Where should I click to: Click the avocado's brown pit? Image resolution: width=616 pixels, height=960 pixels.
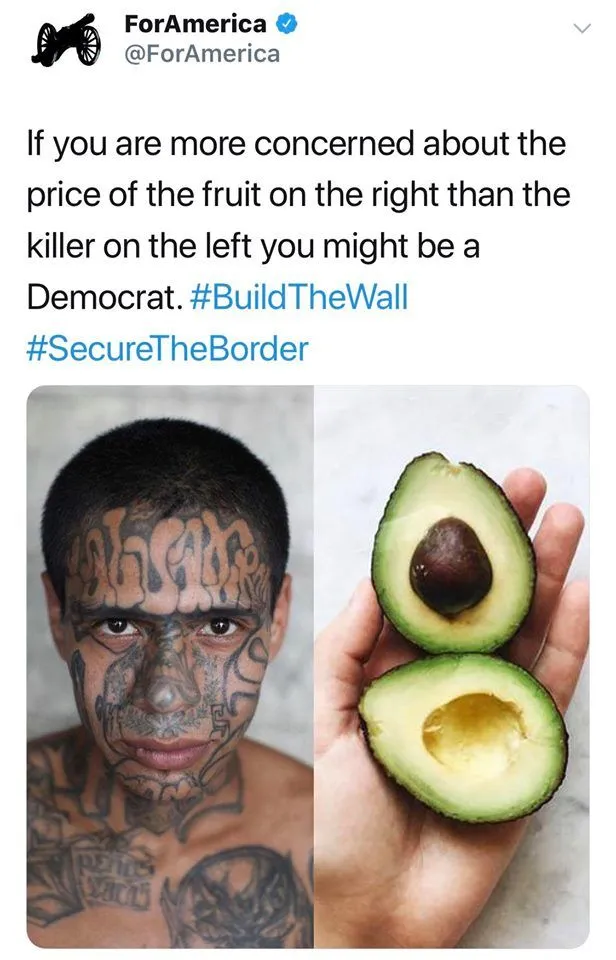coord(451,565)
